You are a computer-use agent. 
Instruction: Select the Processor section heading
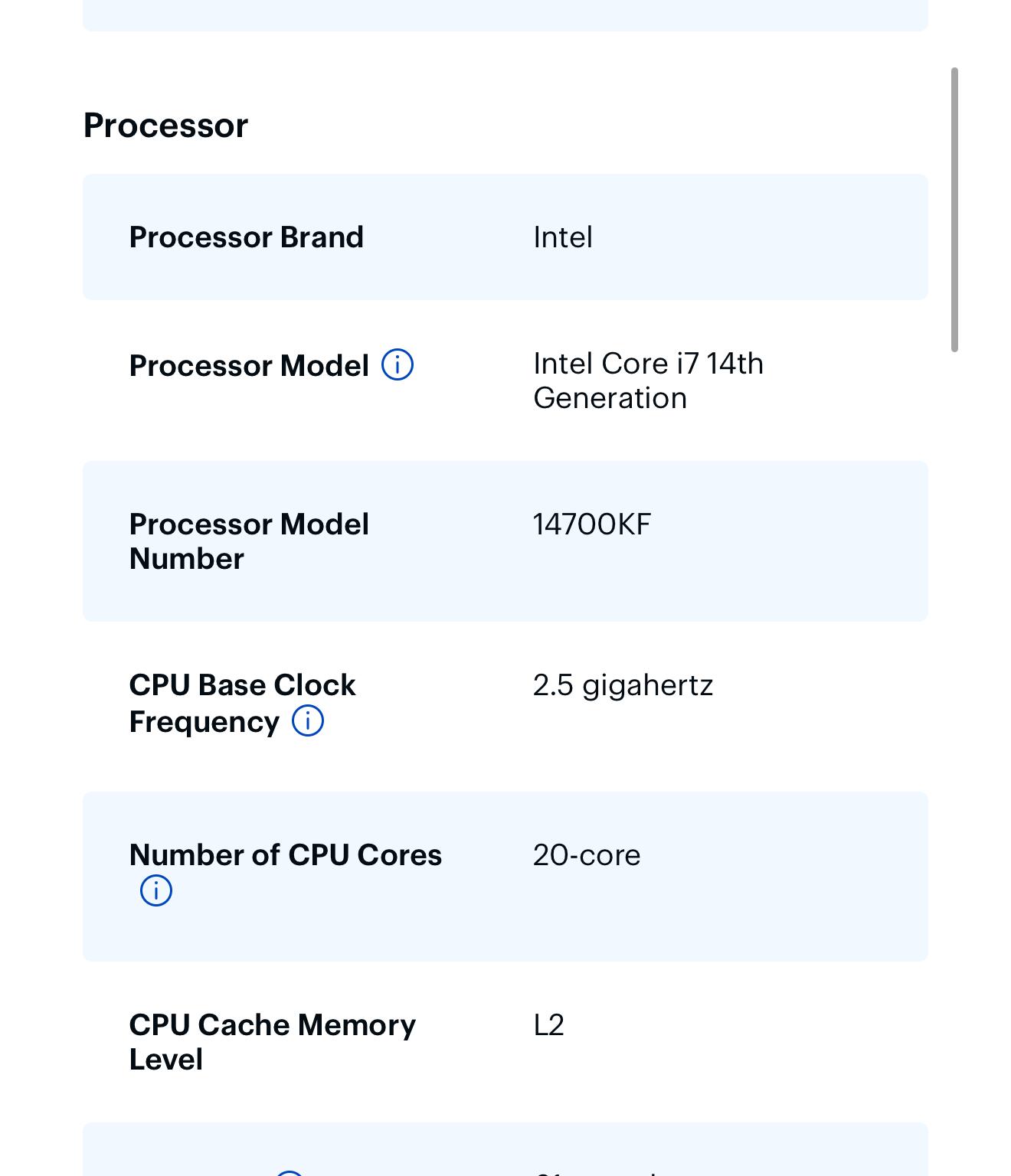[x=165, y=126]
